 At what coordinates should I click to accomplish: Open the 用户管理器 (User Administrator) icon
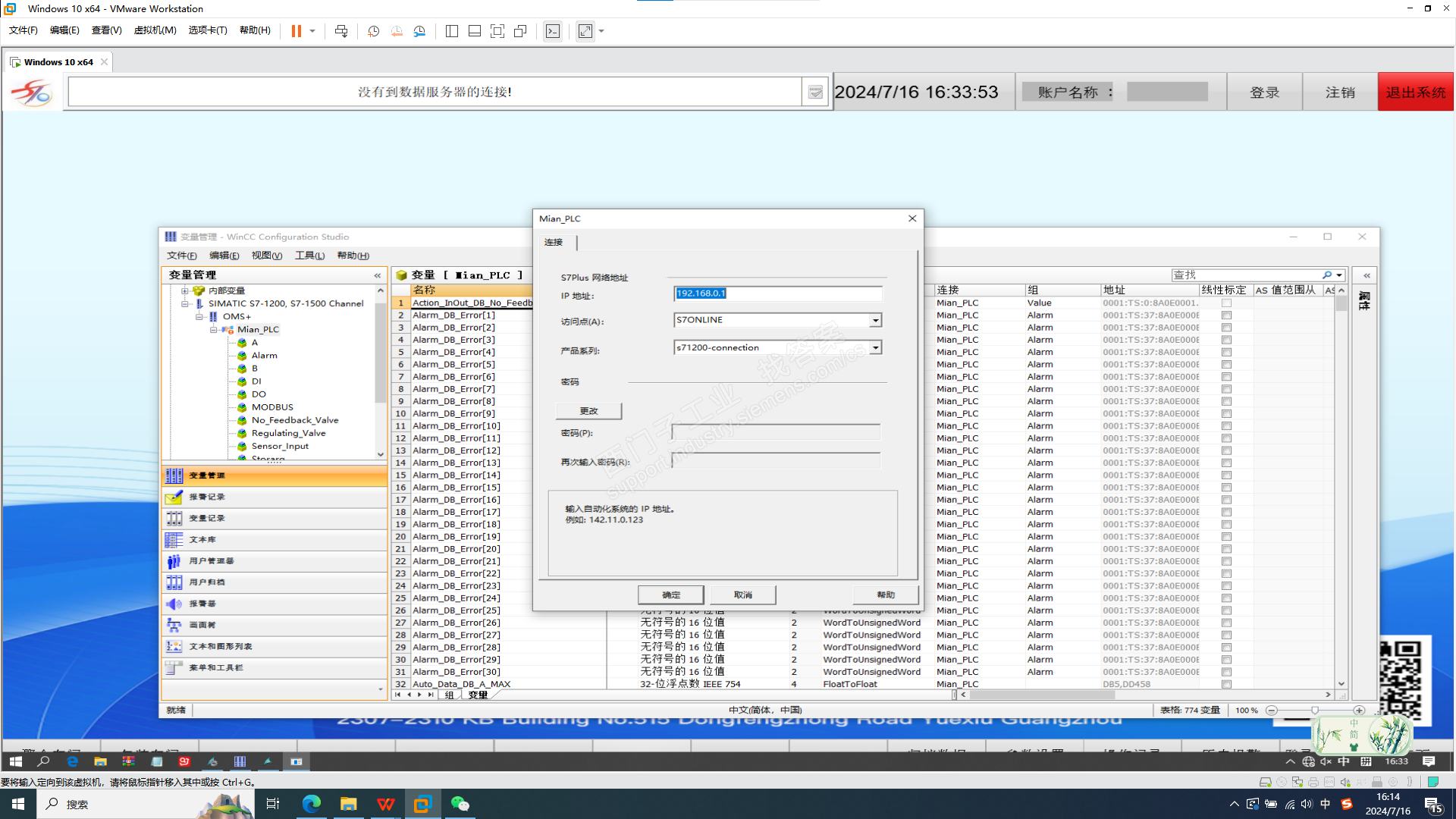[174, 561]
